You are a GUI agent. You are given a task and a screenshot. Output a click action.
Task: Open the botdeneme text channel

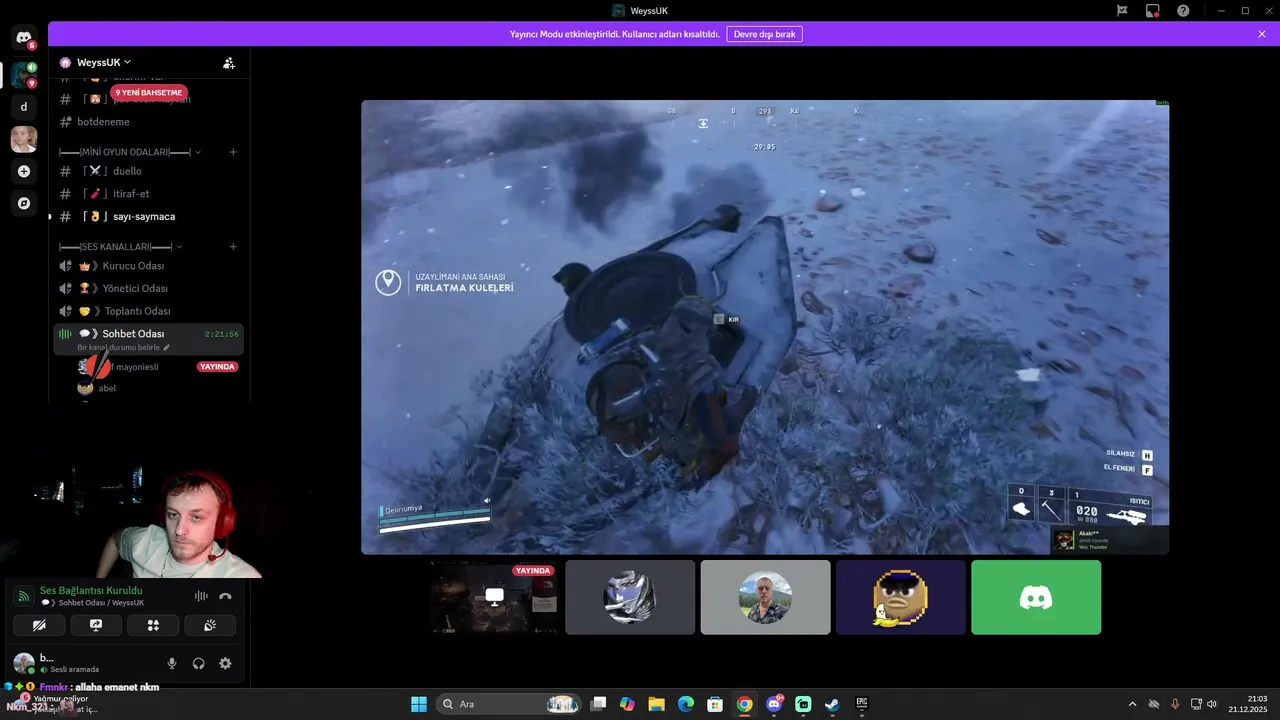point(148,122)
